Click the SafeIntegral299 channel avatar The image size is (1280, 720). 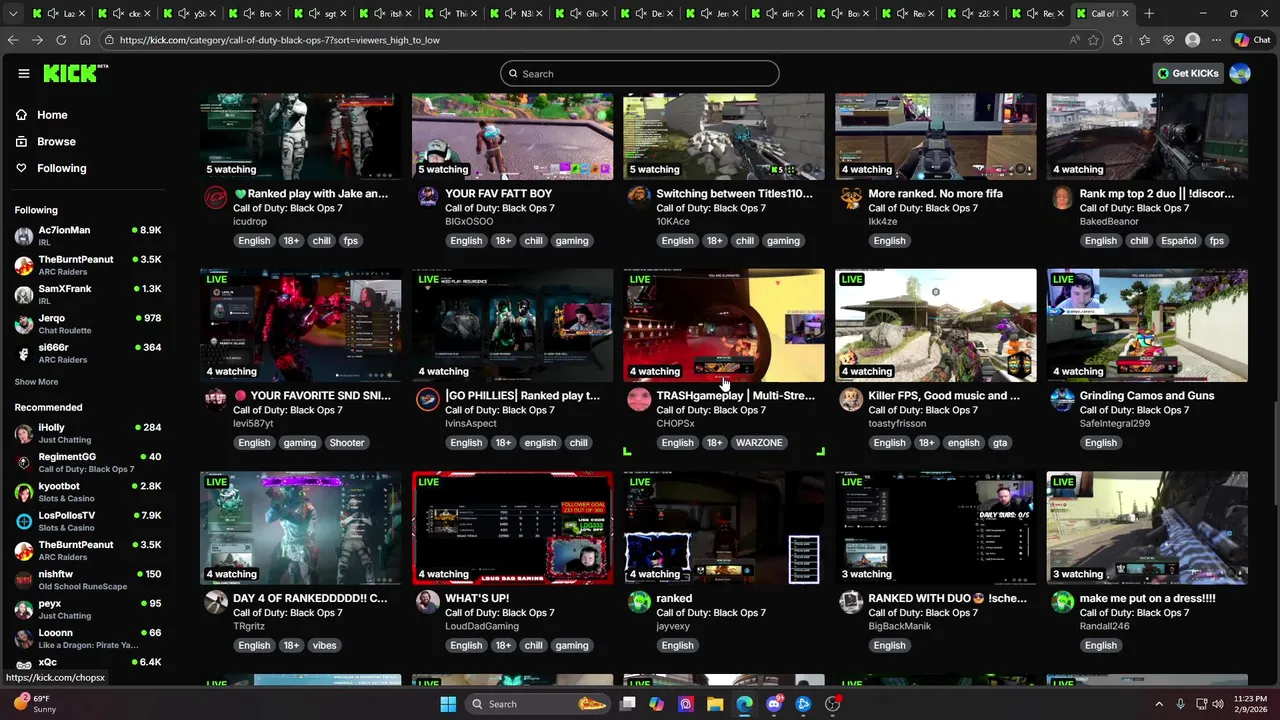click(1062, 400)
